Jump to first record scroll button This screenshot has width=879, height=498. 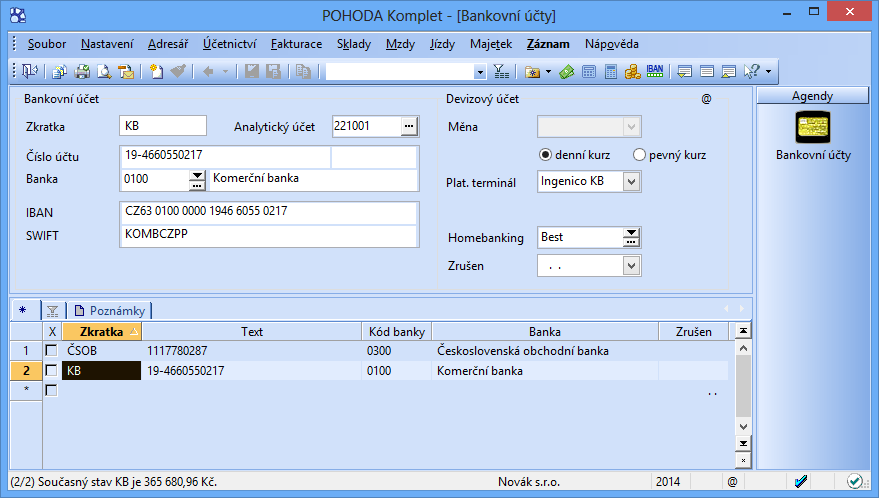743,331
